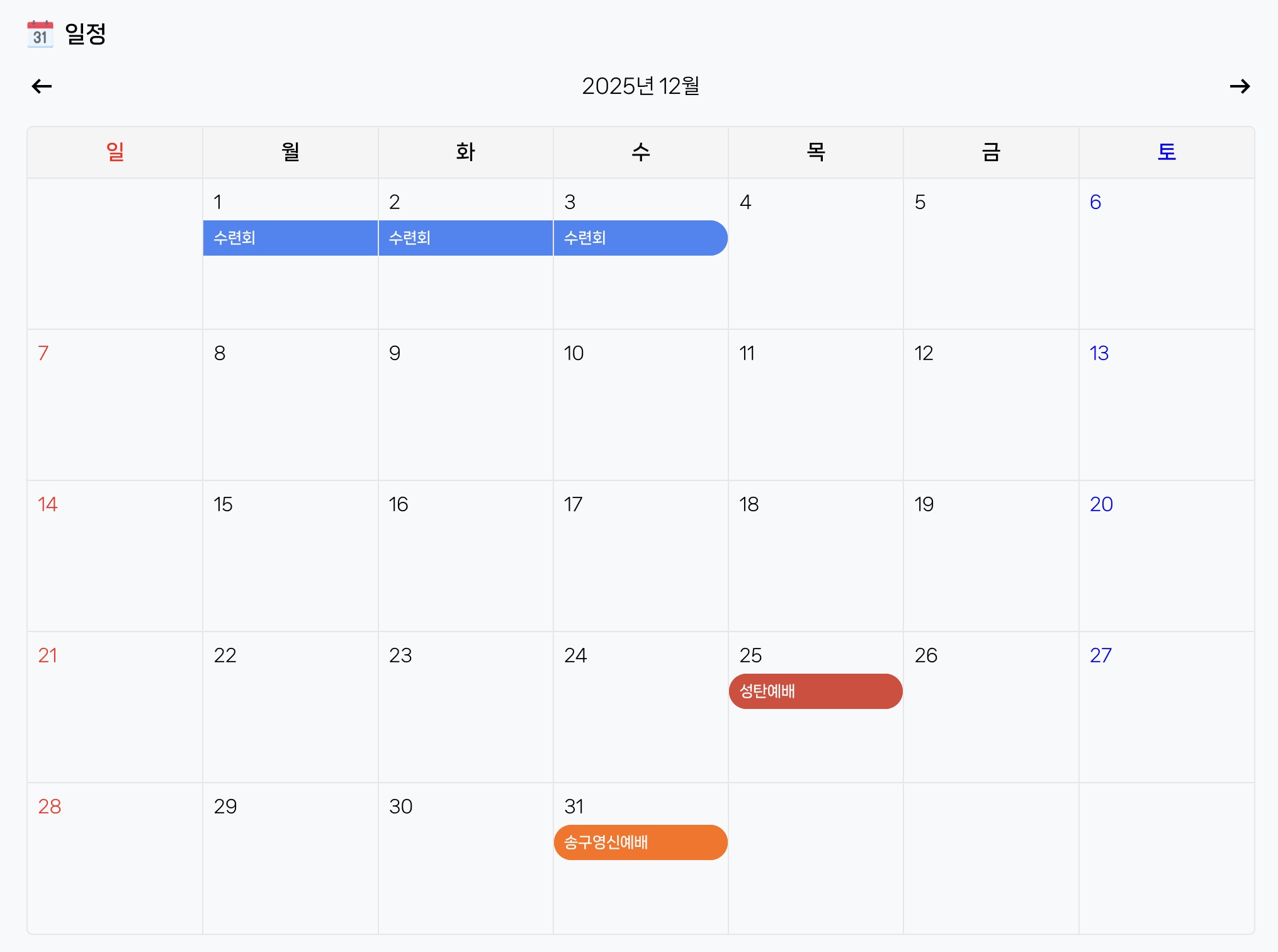Open the 수련회 event on December 1
Image resolution: width=1278 pixels, height=952 pixels.
tap(290, 238)
